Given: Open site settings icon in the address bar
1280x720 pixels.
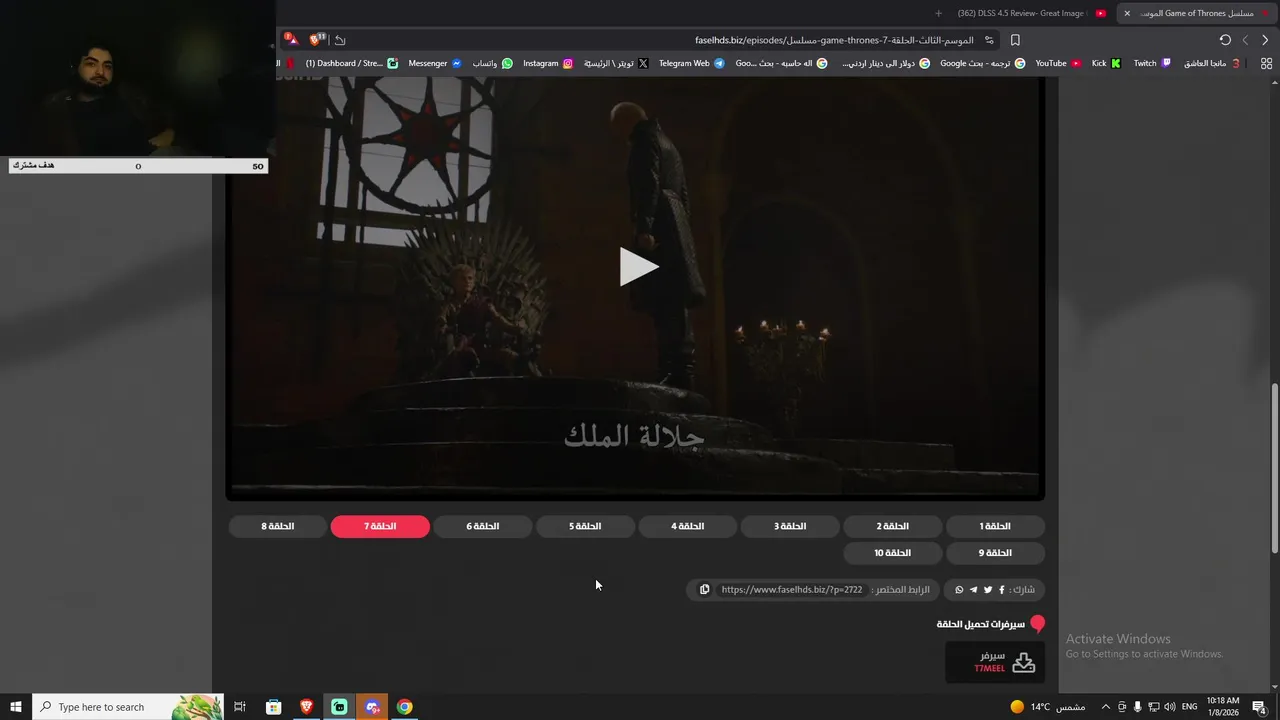Looking at the screenshot, I should pyautogui.click(x=989, y=40).
